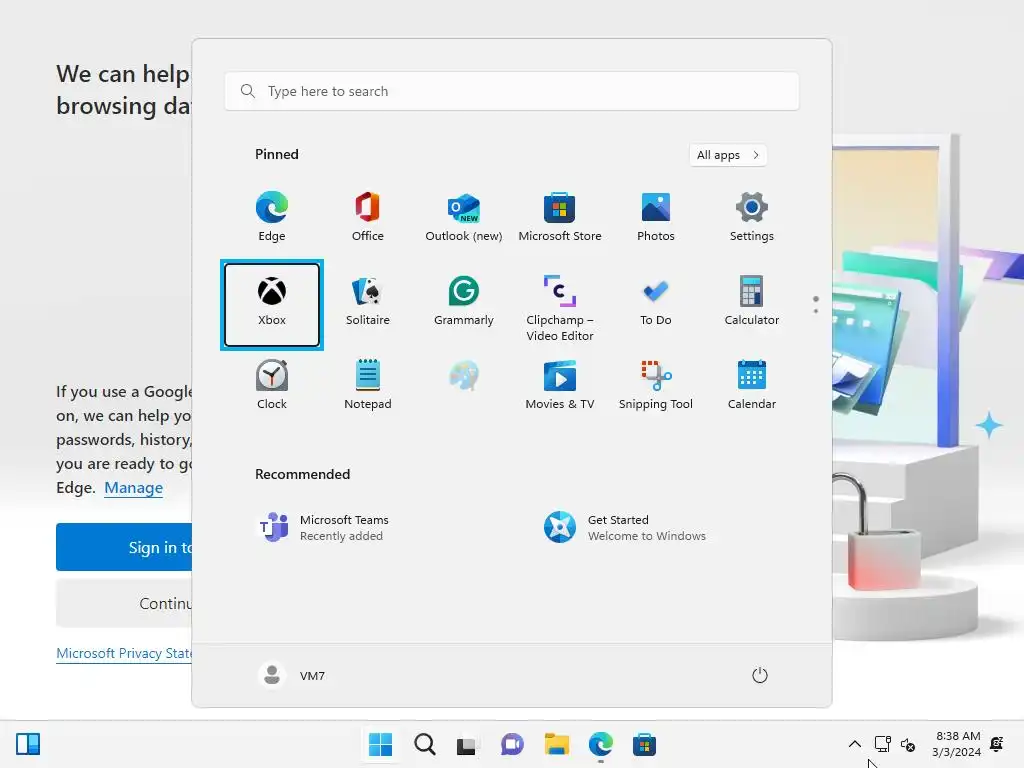Open the Clock app
The height and width of the screenshot is (768, 1024).
click(x=272, y=385)
